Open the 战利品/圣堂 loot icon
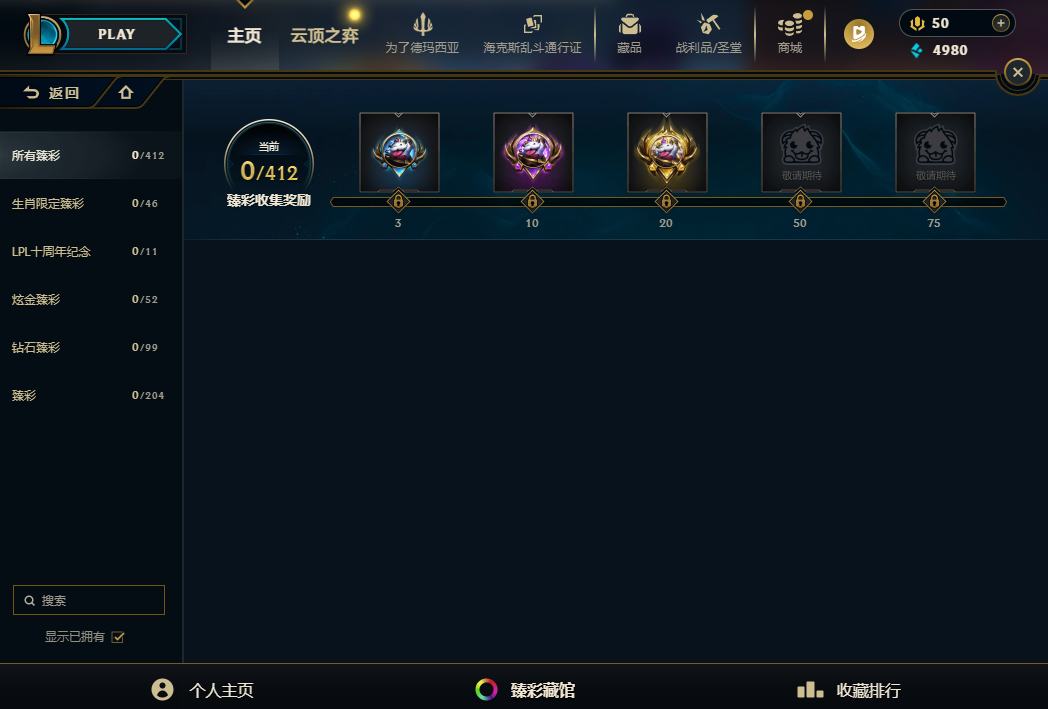Screen dimensions: 1048x709 click(708, 25)
